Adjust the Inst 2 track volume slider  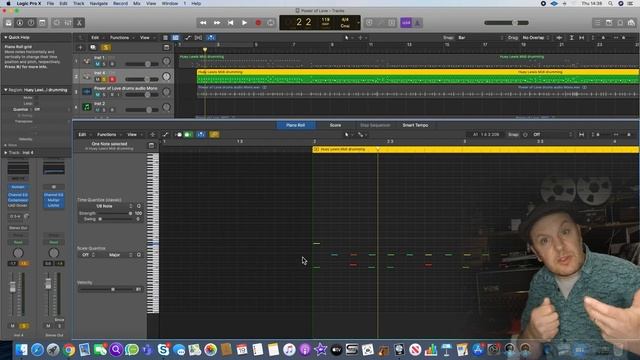coord(142,110)
